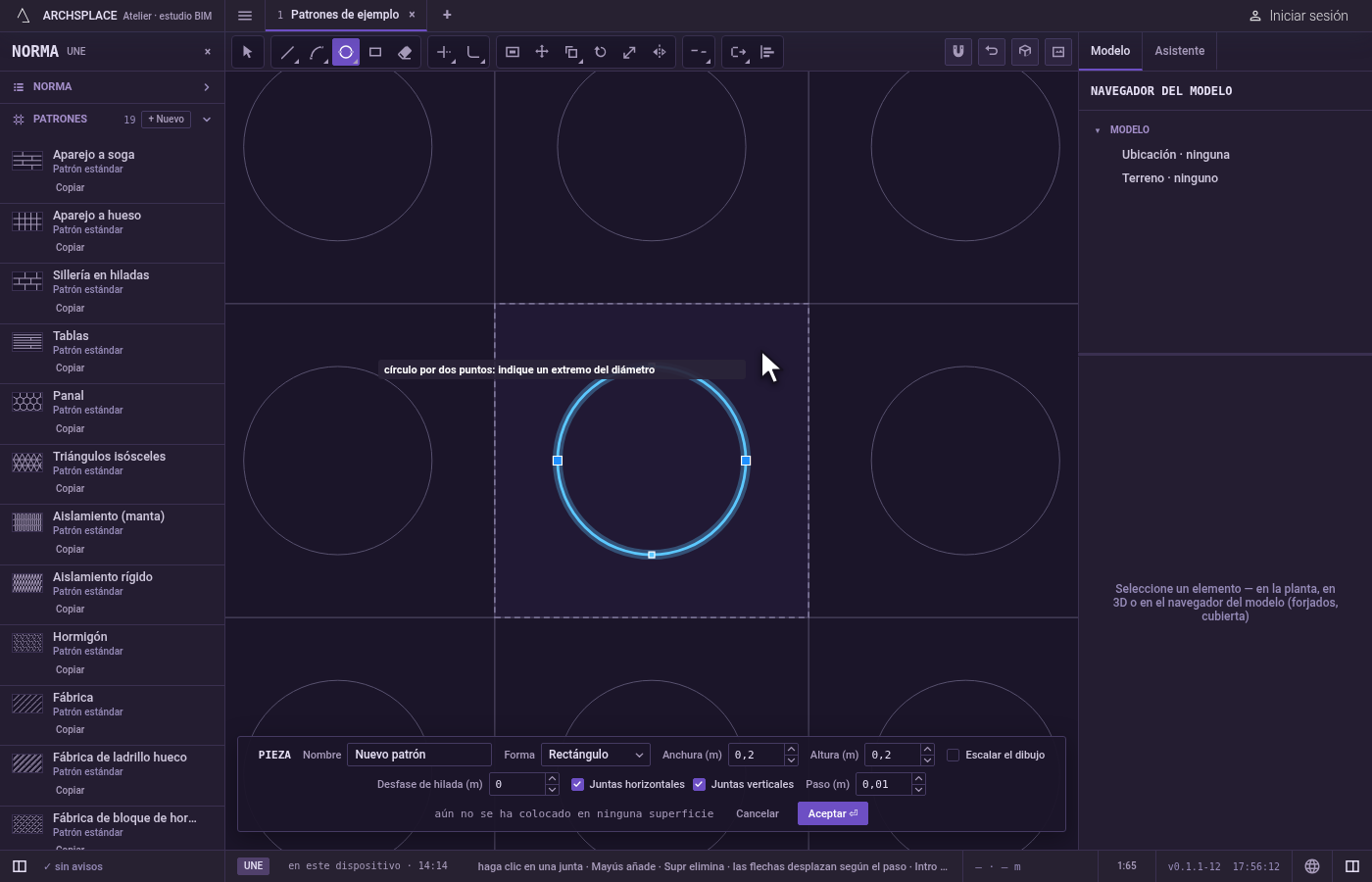Select the Patrones de ejemplo tab
1372x882 pixels.
(345, 15)
